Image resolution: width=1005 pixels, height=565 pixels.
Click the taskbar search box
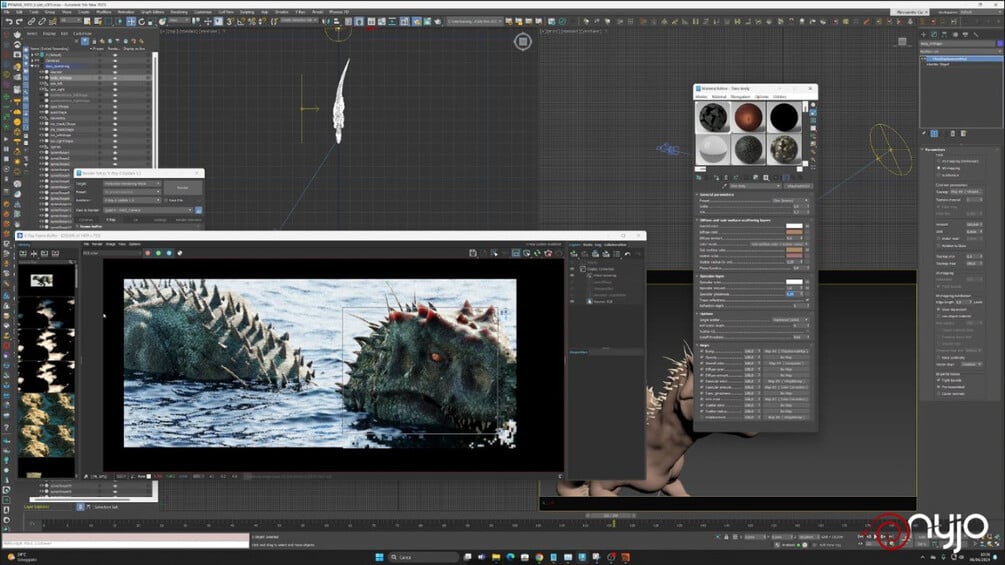click(425, 556)
